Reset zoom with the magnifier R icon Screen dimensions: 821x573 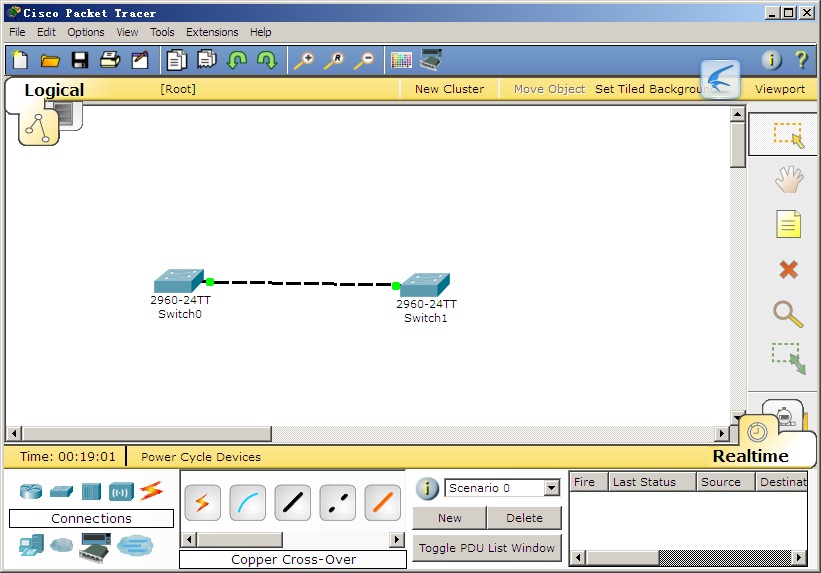click(x=334, y=60)
